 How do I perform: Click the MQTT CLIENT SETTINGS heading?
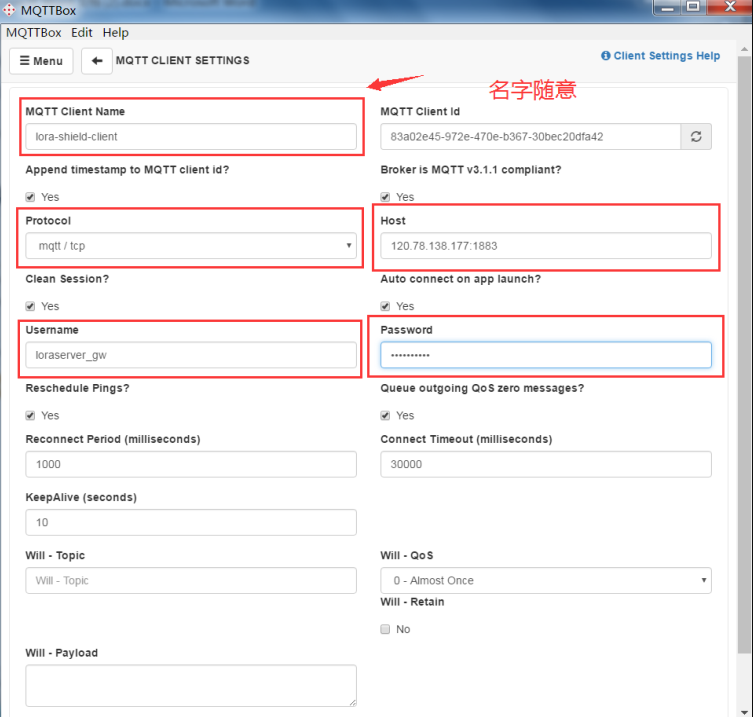(182, 61)
